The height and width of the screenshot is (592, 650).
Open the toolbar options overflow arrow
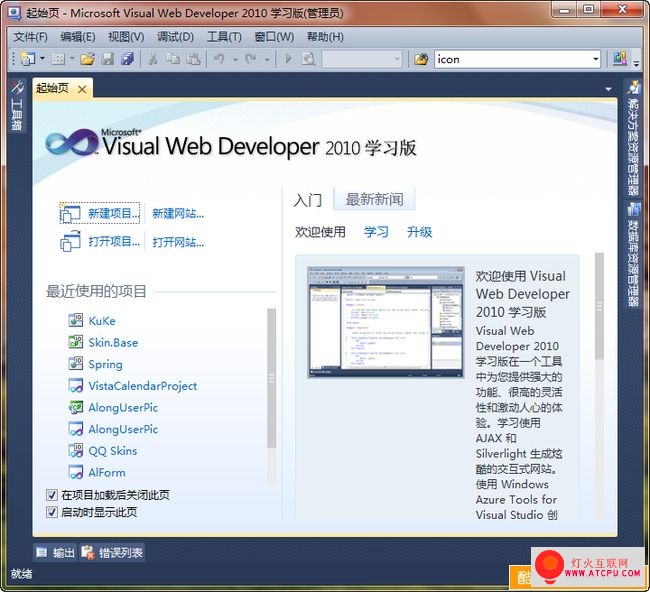(636, 62)
